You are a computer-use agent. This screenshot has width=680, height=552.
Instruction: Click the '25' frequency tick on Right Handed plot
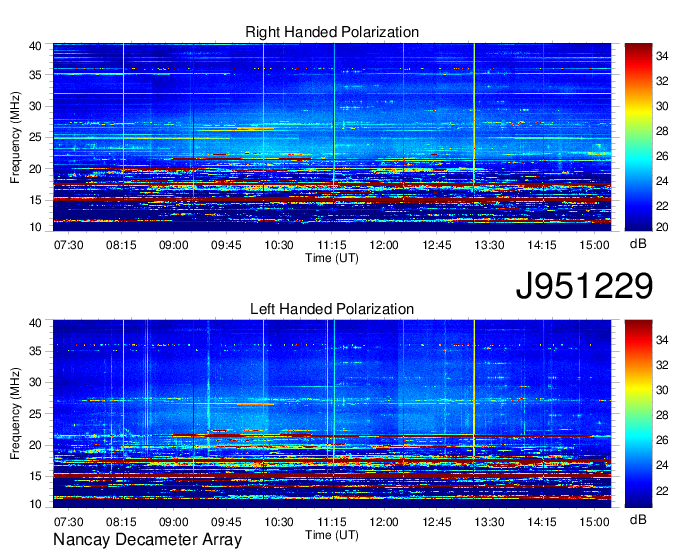coord(35,137)
